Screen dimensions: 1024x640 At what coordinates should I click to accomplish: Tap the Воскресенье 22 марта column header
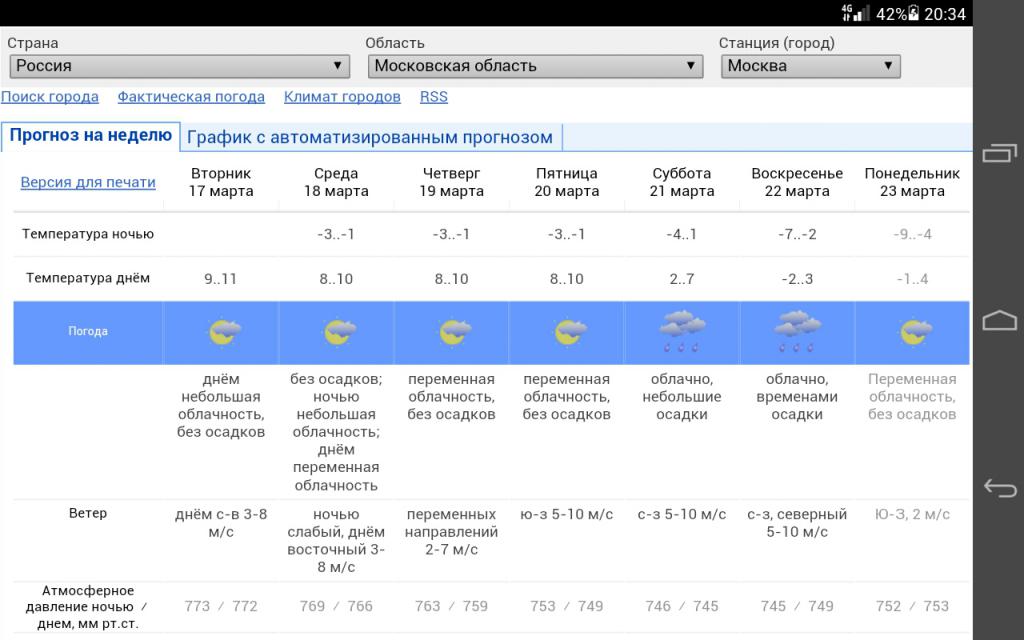(797, 182)
